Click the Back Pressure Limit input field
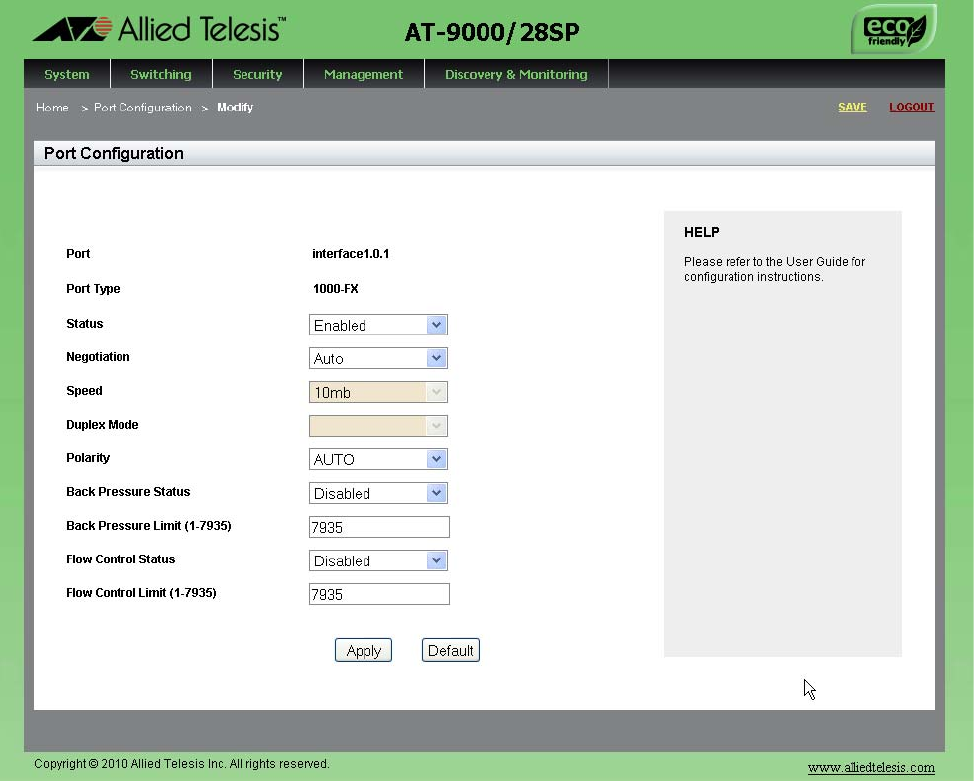Image resolution: width=974 pixels, height=781 pixels. (x=379, y=527)
